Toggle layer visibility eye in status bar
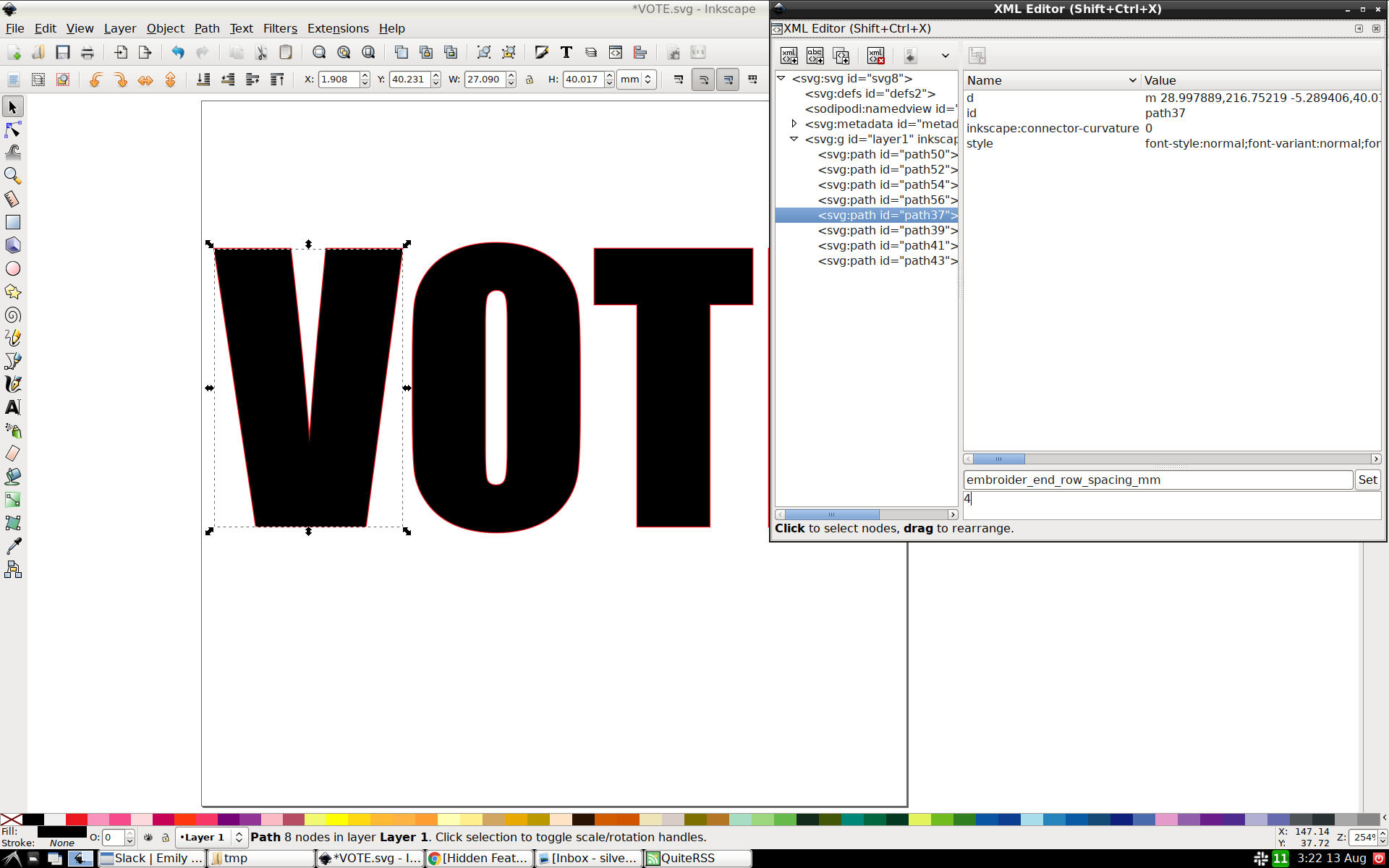The height and width of the screenshot is (868, 1389). (x=148, y=837)
